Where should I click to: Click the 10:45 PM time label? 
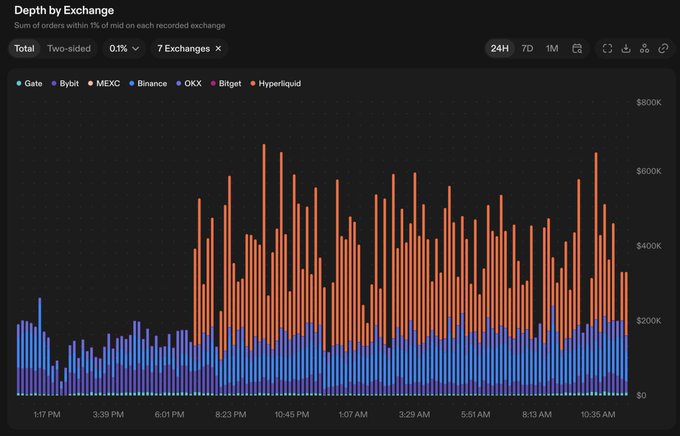click(x=292, y=414)
